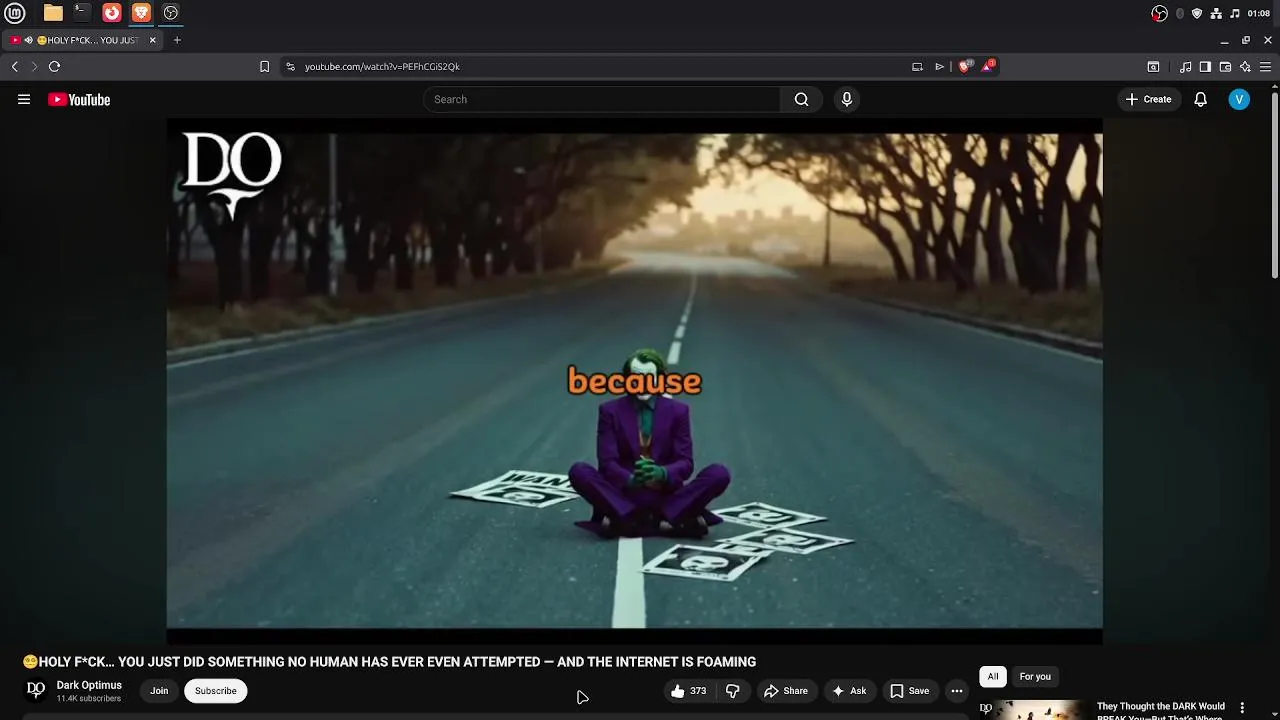Subscribe to Dark Optimus
This screenshot has height=720, width=1280.
point(216,691)
